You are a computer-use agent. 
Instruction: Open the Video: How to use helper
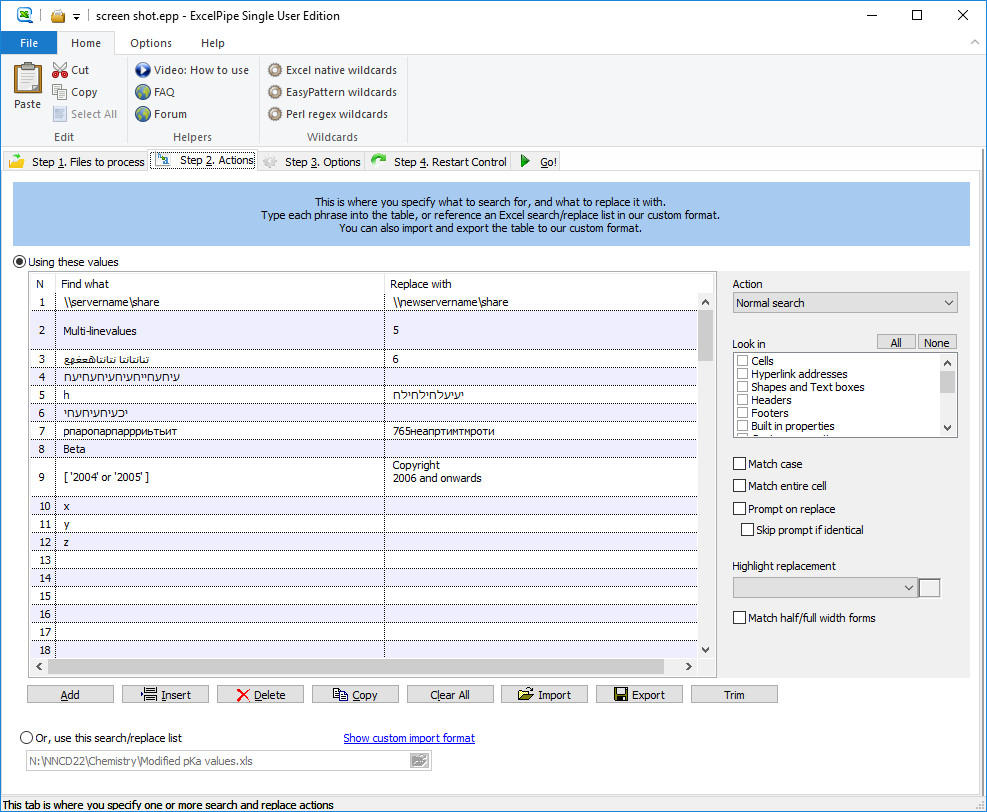[192, 70]
